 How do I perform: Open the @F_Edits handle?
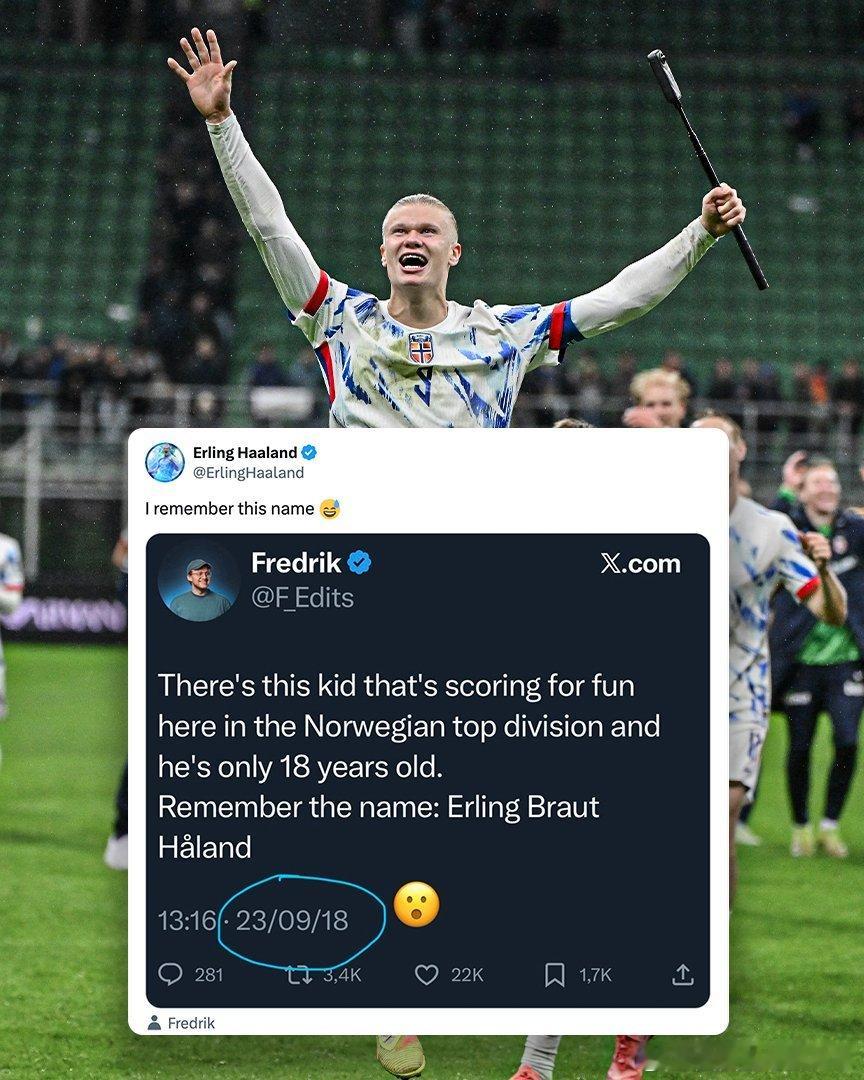pyautogui.click(x=302, y=597)
